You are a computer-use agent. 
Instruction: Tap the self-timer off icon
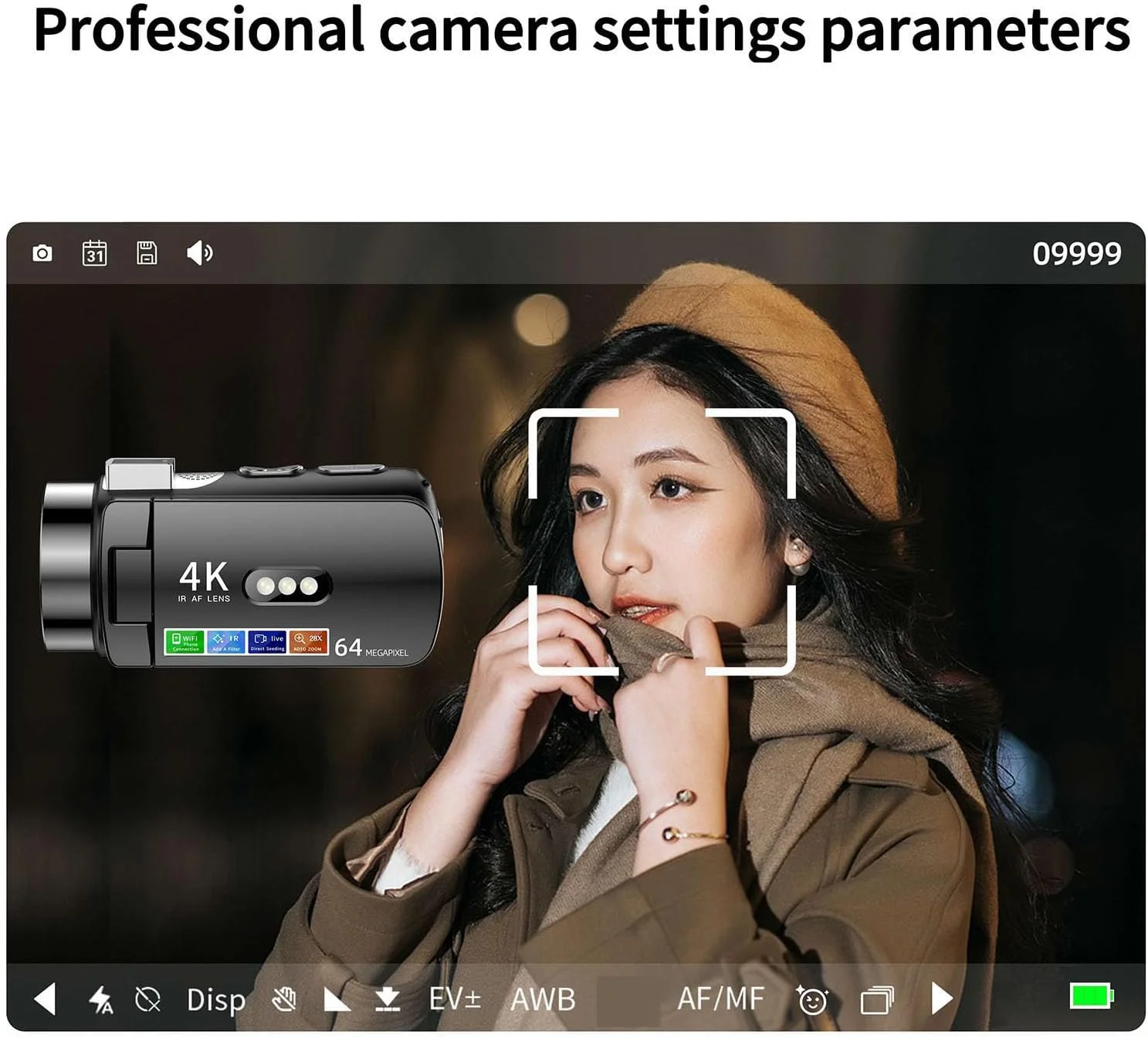(147, 999)
